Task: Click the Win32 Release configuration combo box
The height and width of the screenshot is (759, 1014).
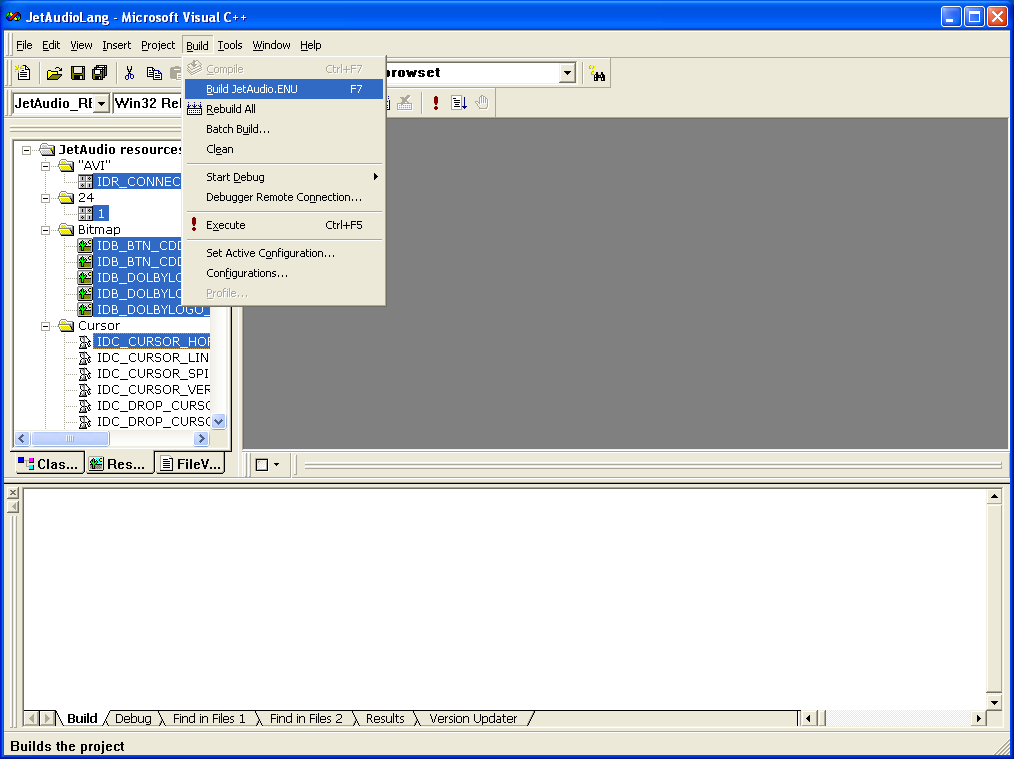Action: tap(147, 103)
